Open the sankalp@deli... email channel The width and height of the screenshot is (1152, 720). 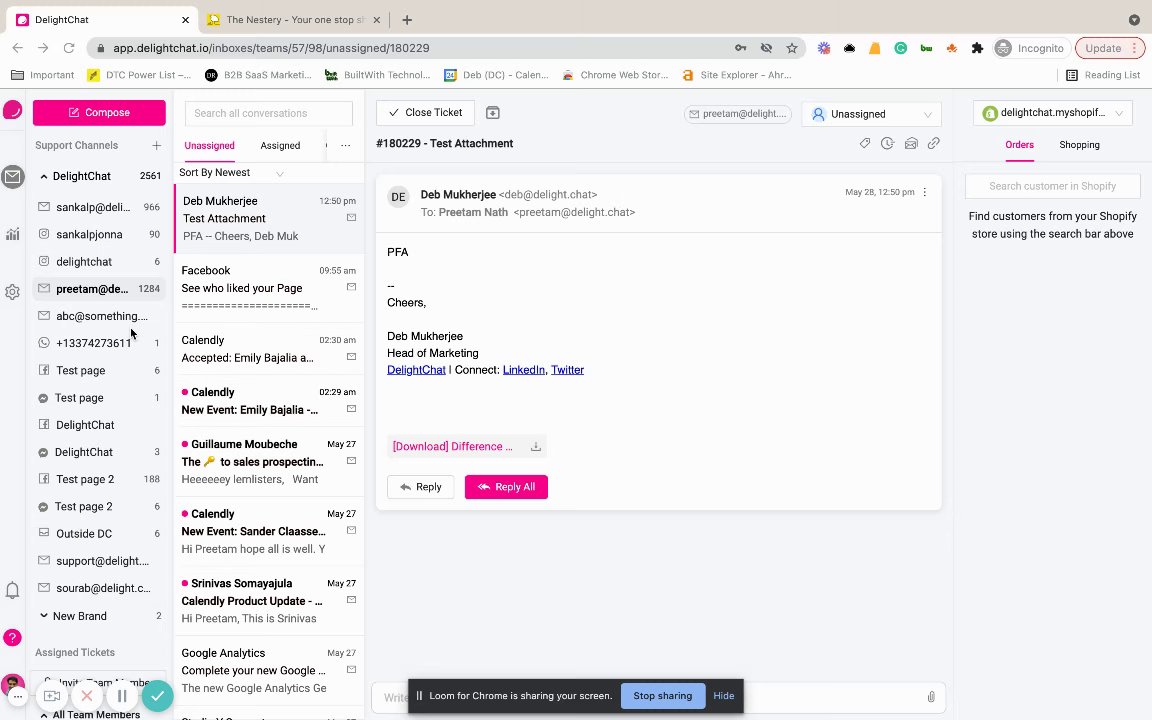click(x=99, y=207)
